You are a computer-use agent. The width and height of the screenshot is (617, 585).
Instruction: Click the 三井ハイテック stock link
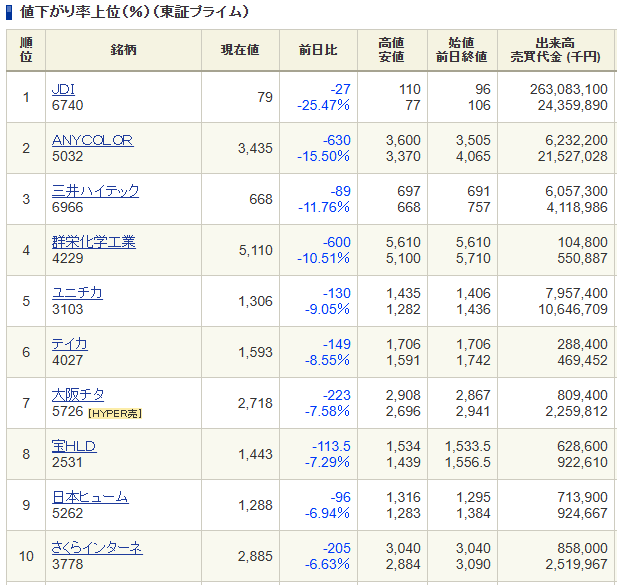(95, 191)
